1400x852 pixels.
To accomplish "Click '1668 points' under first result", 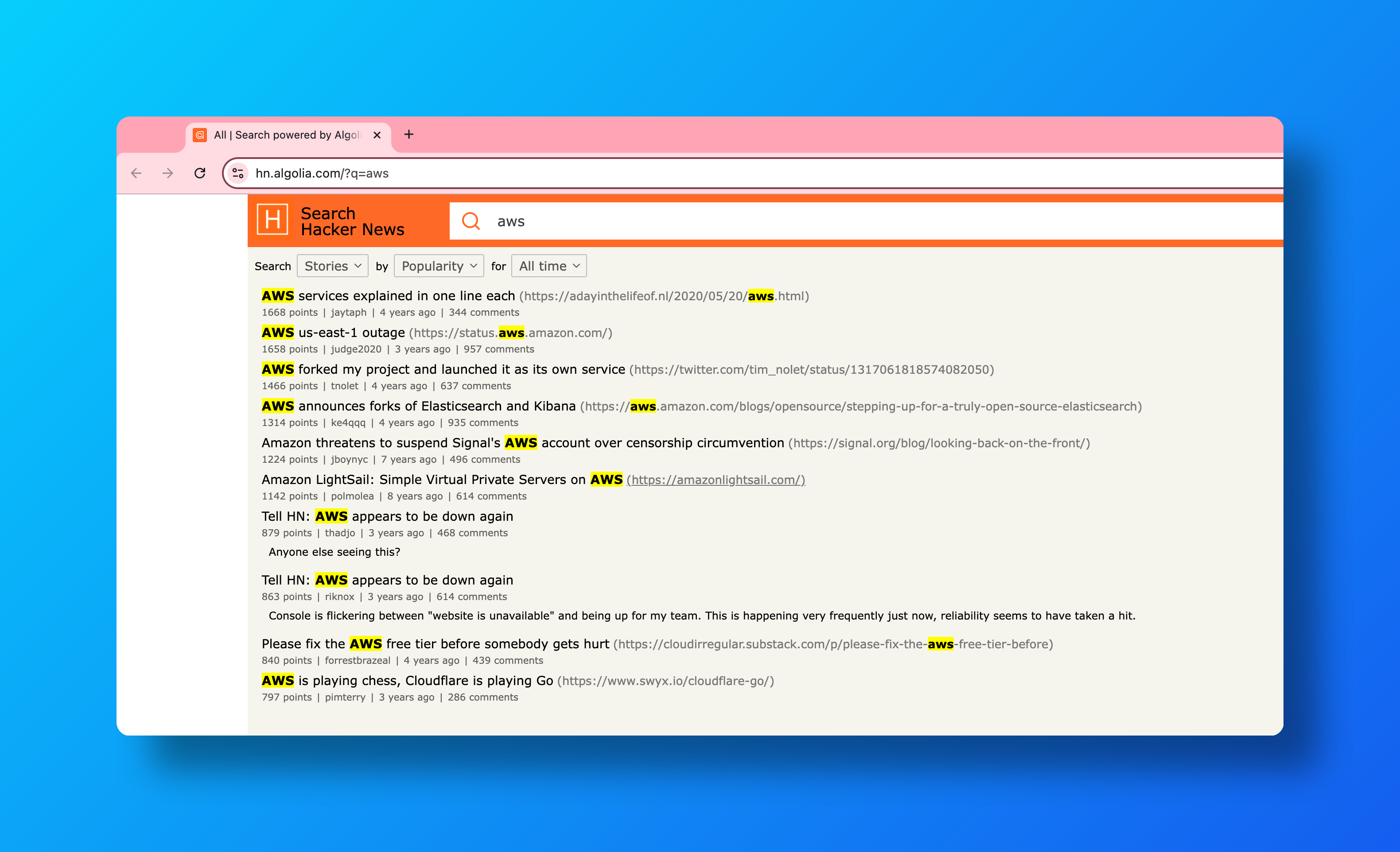I will [290, 312].
